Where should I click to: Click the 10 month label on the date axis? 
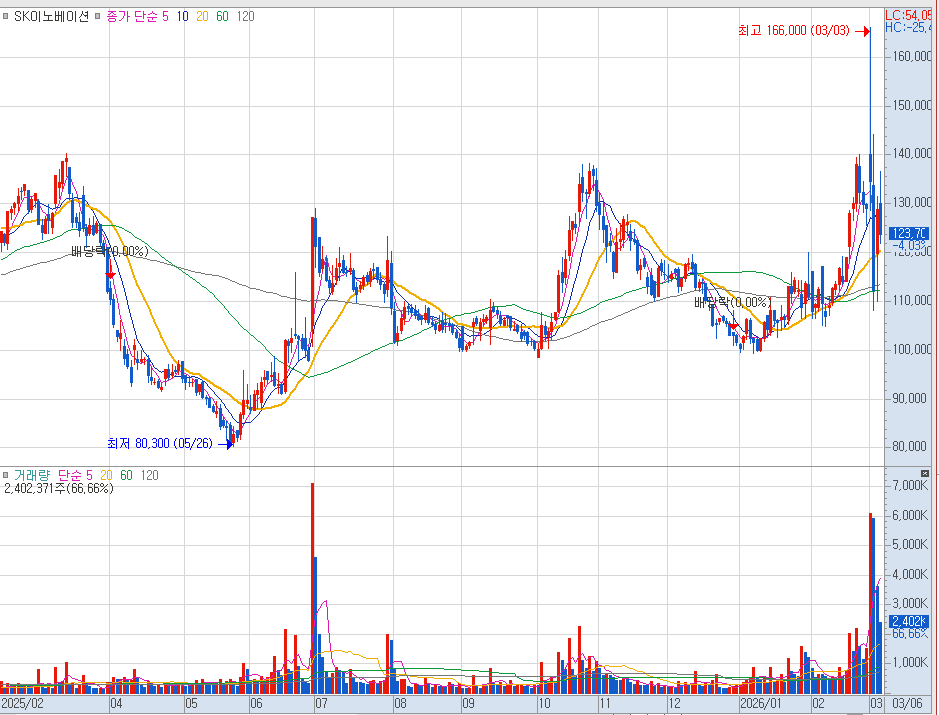(544, 704)
